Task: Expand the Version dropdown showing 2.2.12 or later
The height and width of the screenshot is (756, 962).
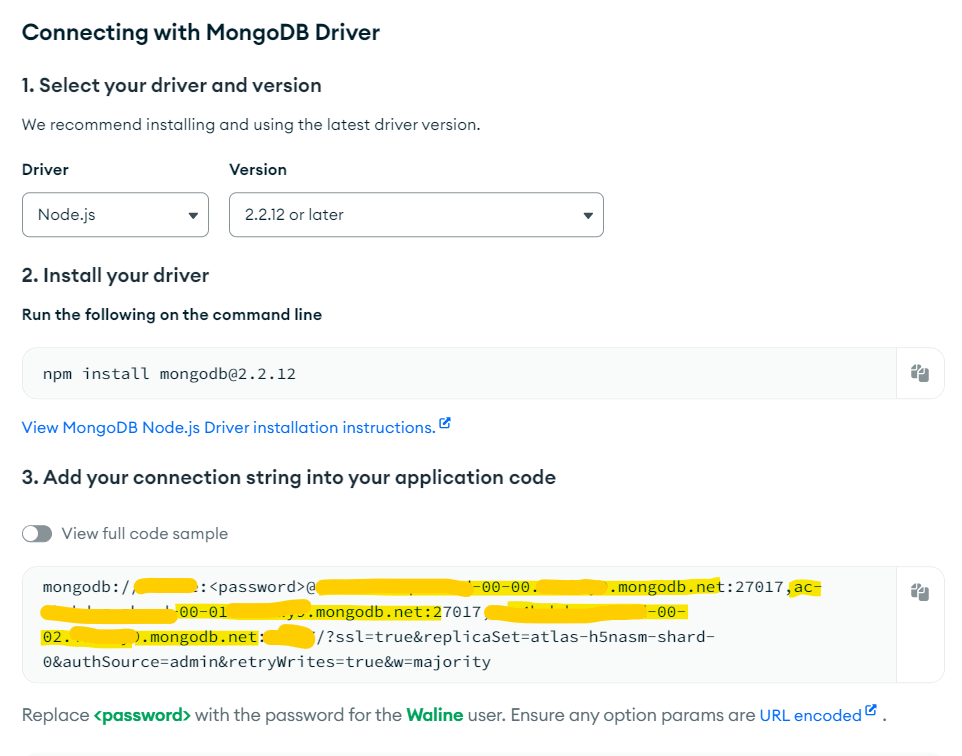Action: pyautogui.click(x=416, y=215)
